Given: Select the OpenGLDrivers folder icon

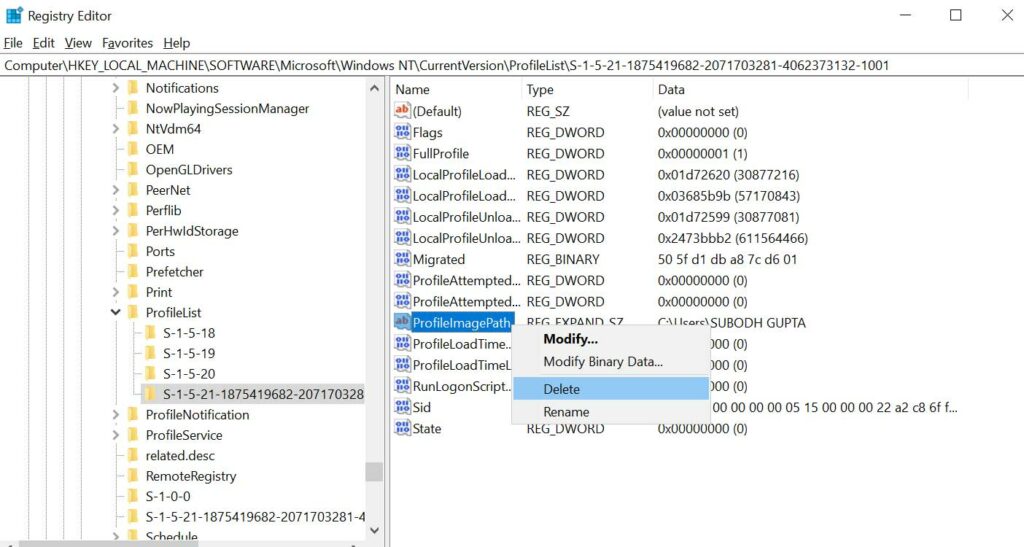Looking at the screenshot, I should [x=133, y=169].
